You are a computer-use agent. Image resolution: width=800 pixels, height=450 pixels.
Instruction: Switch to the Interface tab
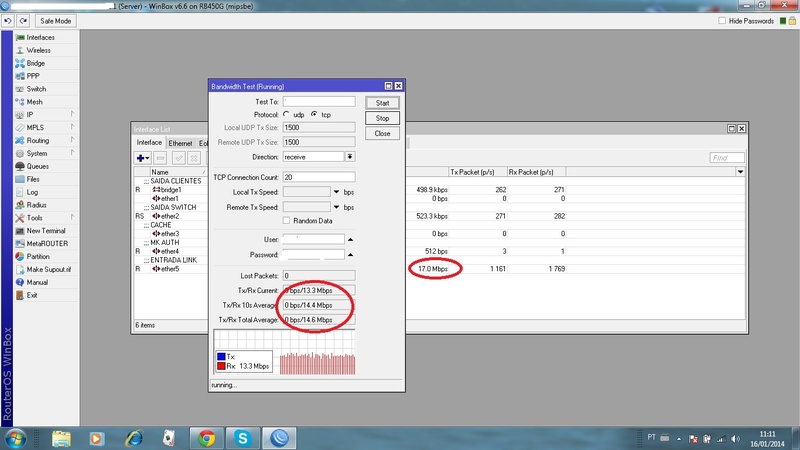coord(149,143)
